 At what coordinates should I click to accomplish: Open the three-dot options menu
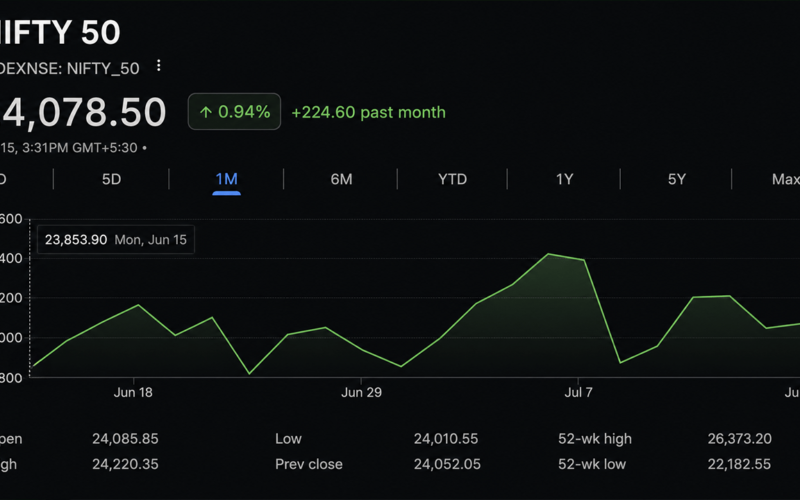coord(159,66)
